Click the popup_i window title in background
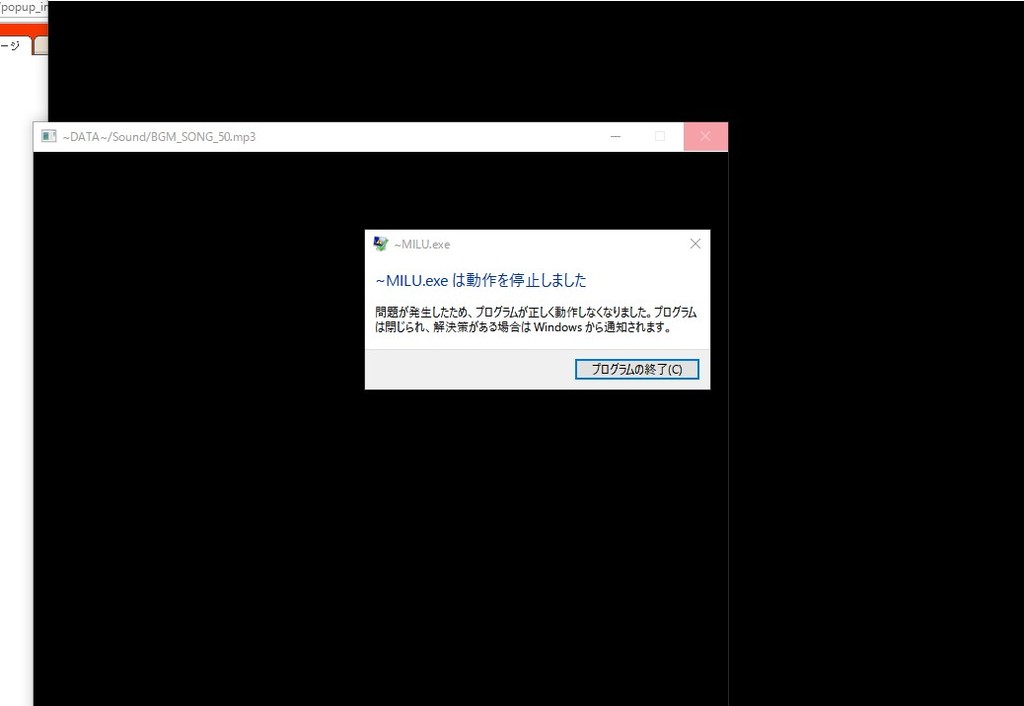The width and height of the screenshot is (1024, 706). [22, 7]
